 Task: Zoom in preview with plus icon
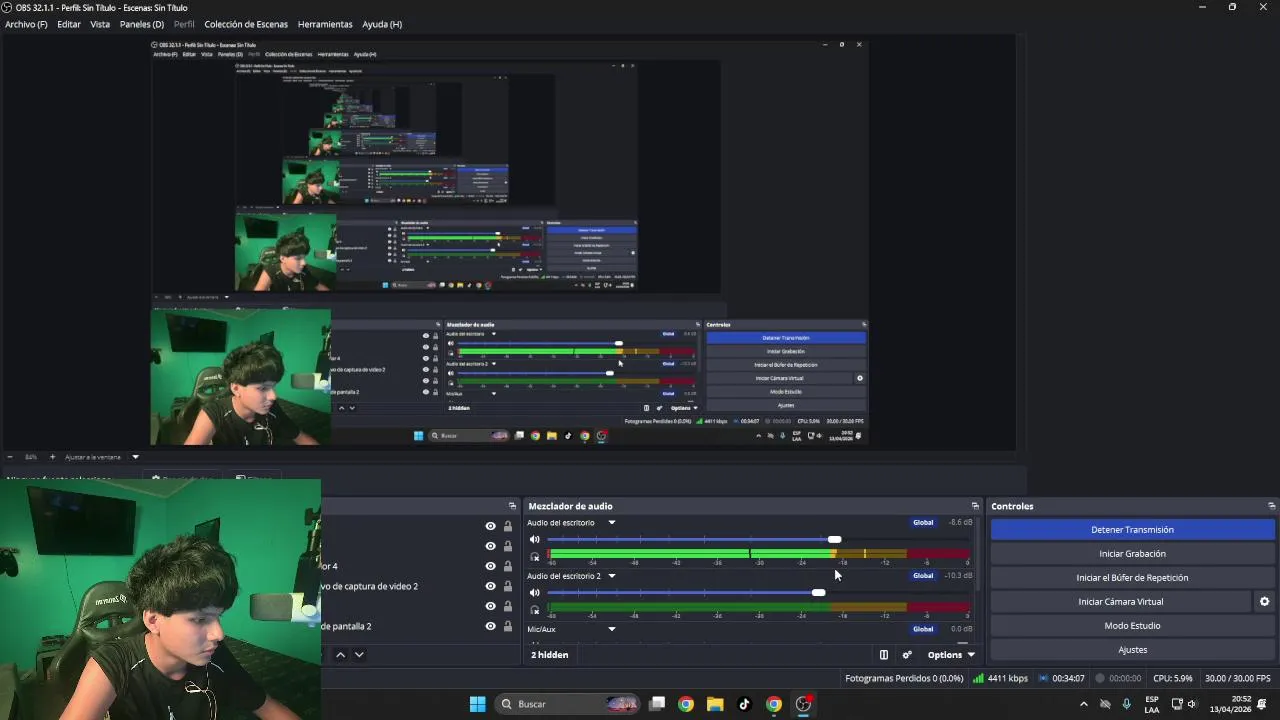(x=52, y=457)
